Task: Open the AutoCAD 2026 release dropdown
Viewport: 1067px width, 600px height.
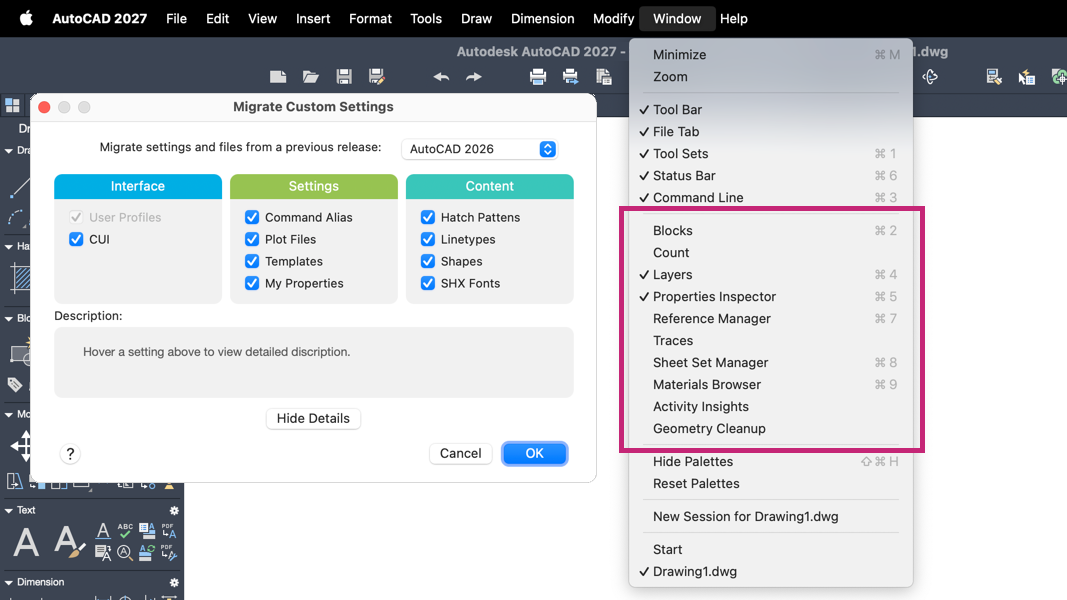Action: (x=480, y=149)
